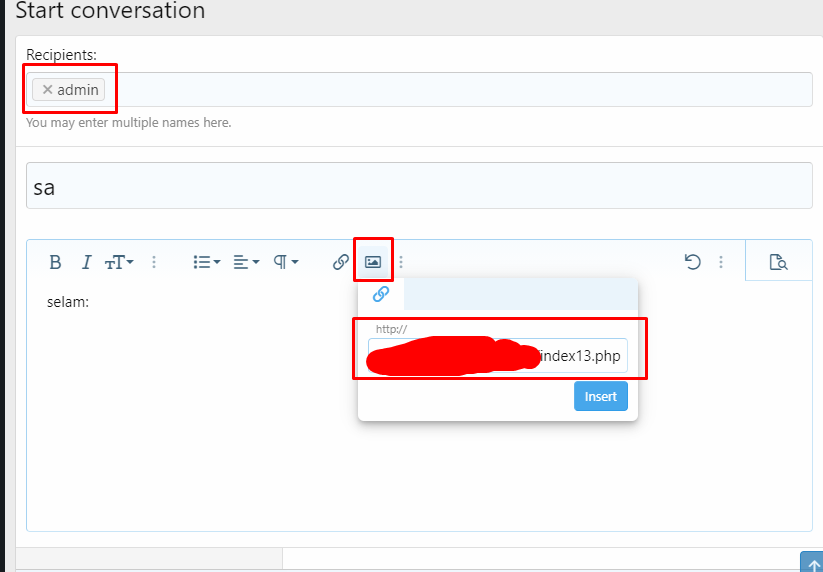
Task: Select the By URL link tab in image popup
Action: click(381, 294)
